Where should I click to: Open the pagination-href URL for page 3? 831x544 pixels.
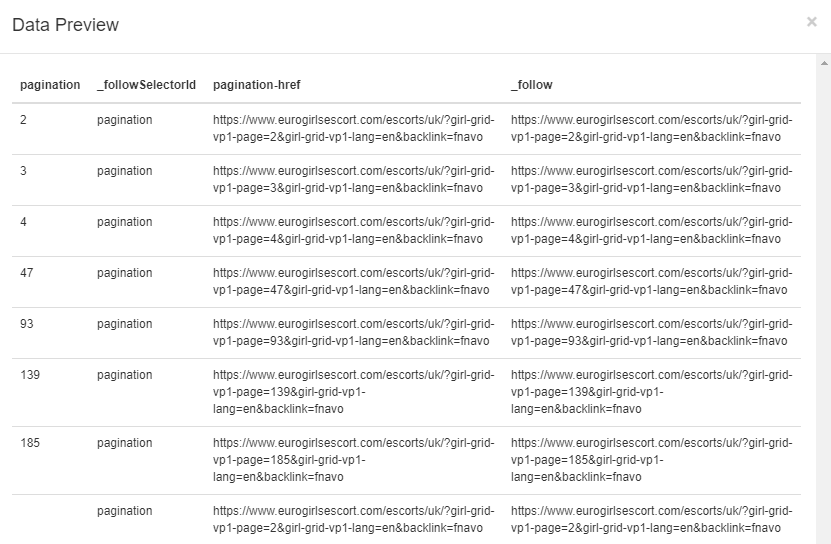353,179
